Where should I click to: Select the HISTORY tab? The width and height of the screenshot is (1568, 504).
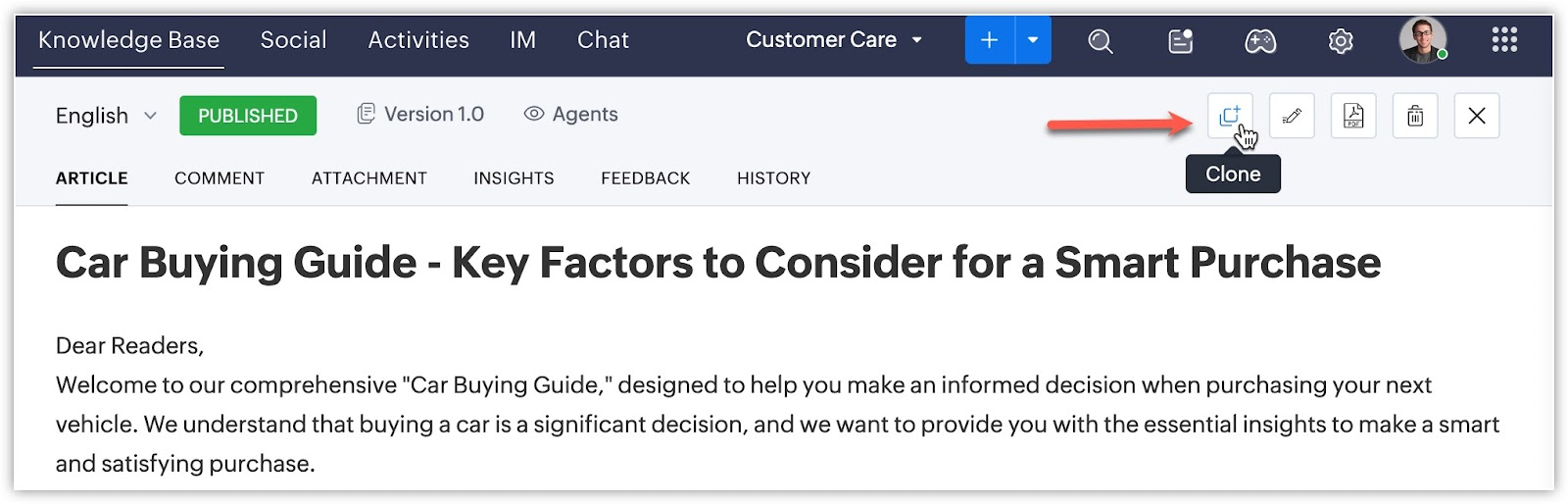pos(773,178)
